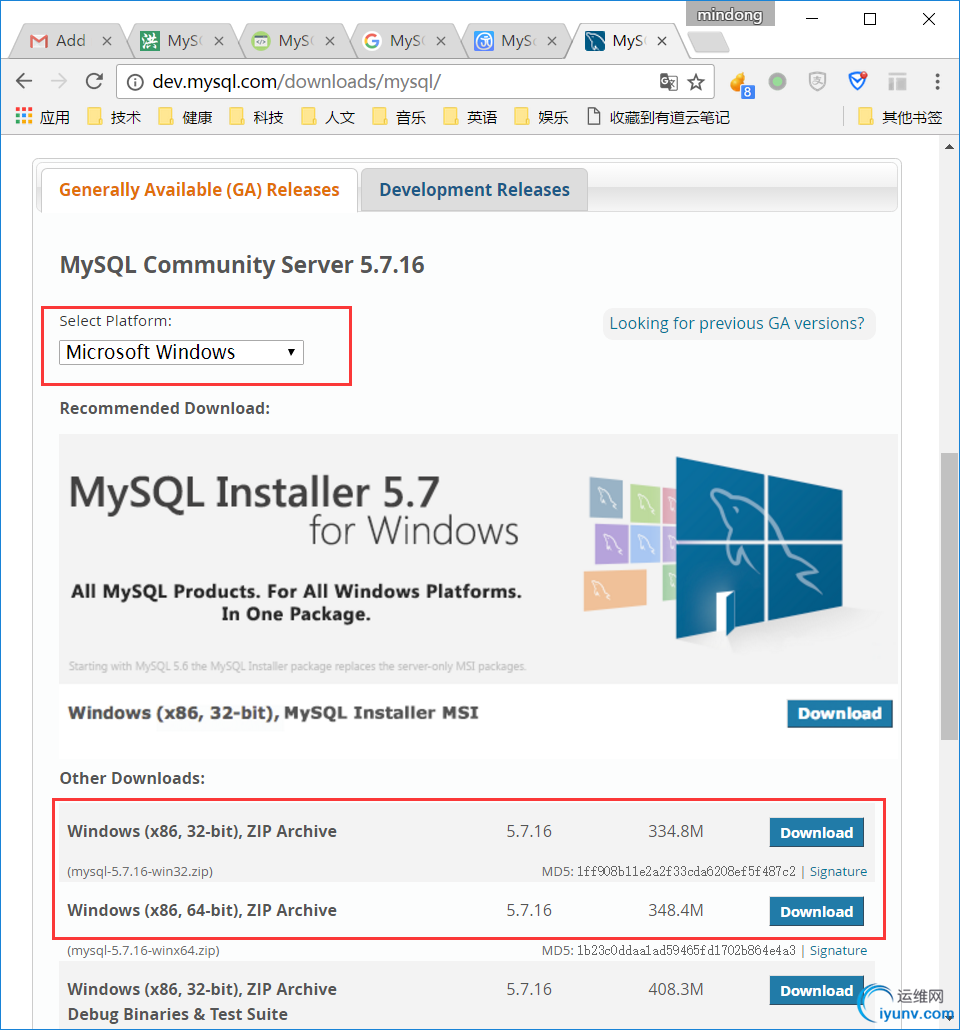Click MD5 hash 1ff908b11e2a2f33cda6208ef5f487c2
Viewport: 960px width, 1030px height.
(x=686, y=872)
